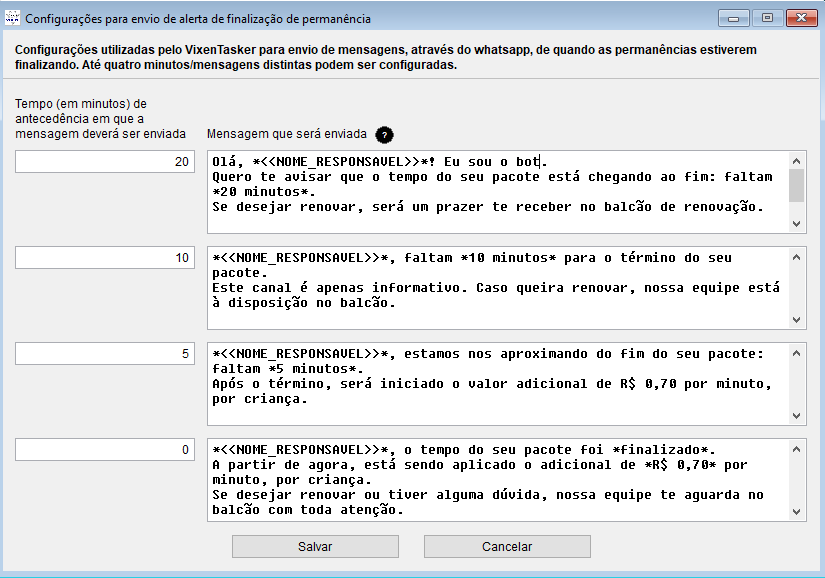Click the dialog title bar text
The image size is (825, 578).
pyautogui.click(x=200, y=17)
